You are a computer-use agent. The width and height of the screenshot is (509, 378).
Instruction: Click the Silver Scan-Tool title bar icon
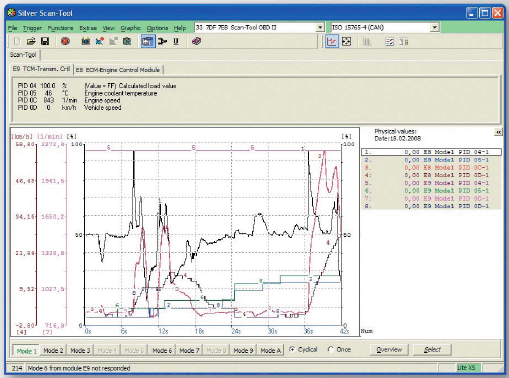[x=12, y=13]
